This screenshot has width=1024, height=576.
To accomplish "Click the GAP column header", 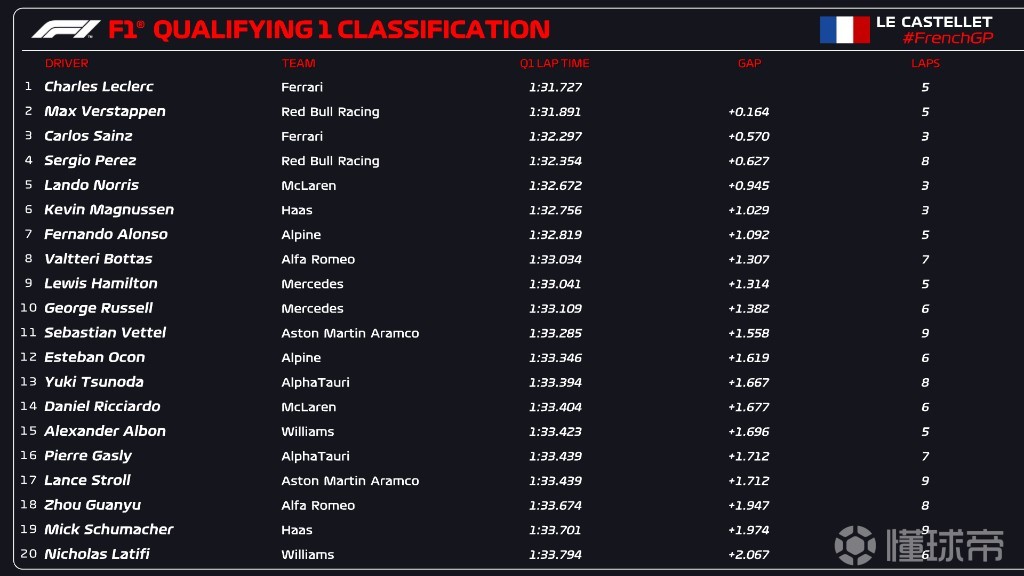I will pos(749,63).
